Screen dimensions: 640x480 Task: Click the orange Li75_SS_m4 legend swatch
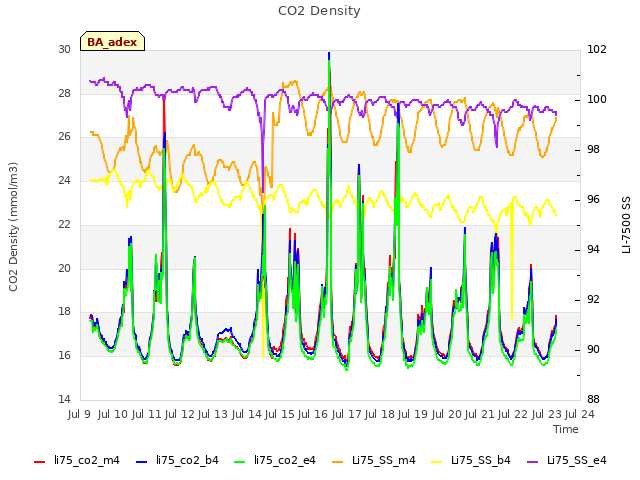pyautogui.click(x=338, y=462)
